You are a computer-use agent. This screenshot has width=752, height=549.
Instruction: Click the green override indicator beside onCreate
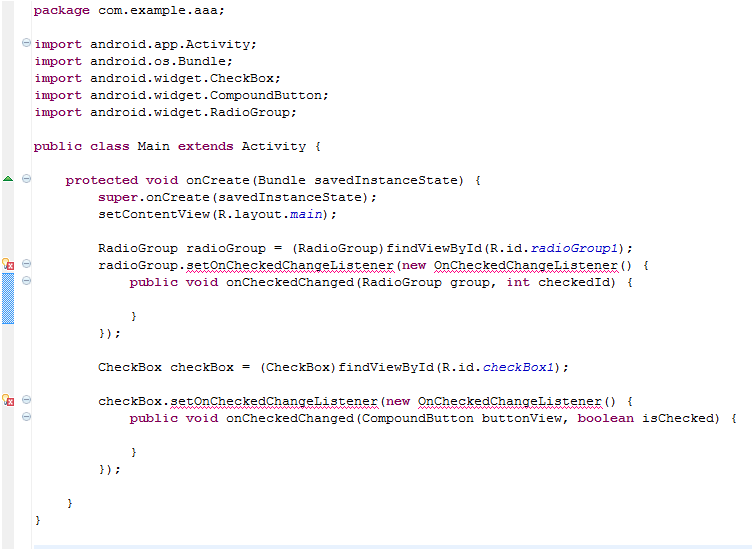pos(8,179)
